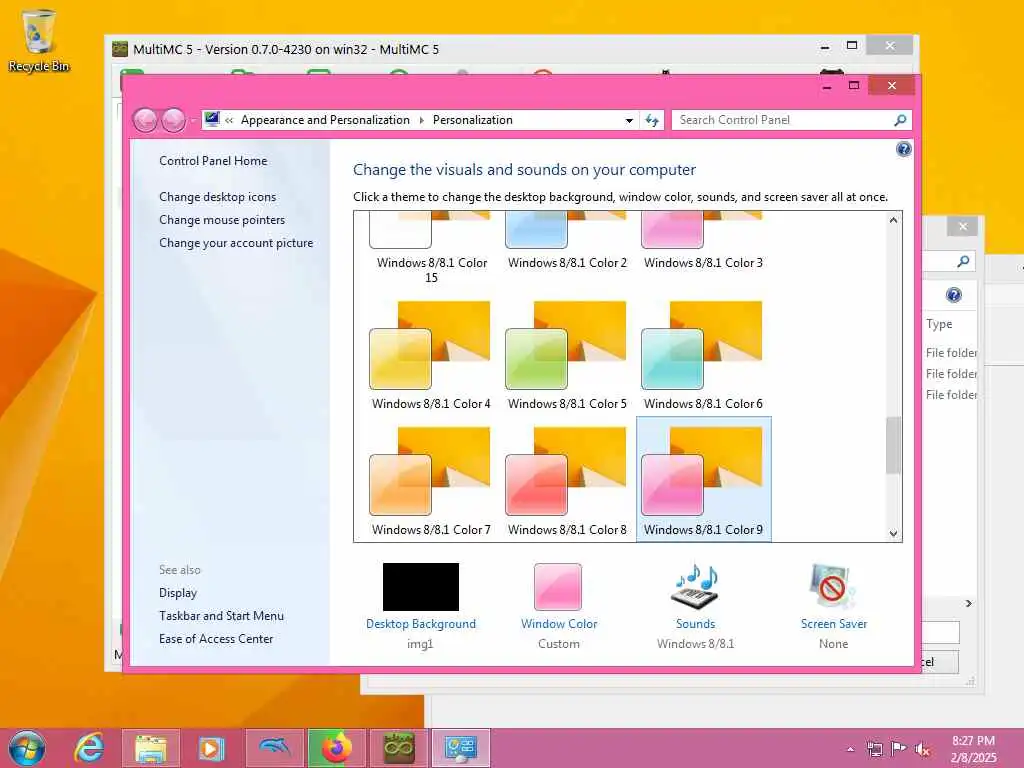Maximize the MultiMC 5 window
Screen dimensions: 1024x768
(x=852, y=46)
